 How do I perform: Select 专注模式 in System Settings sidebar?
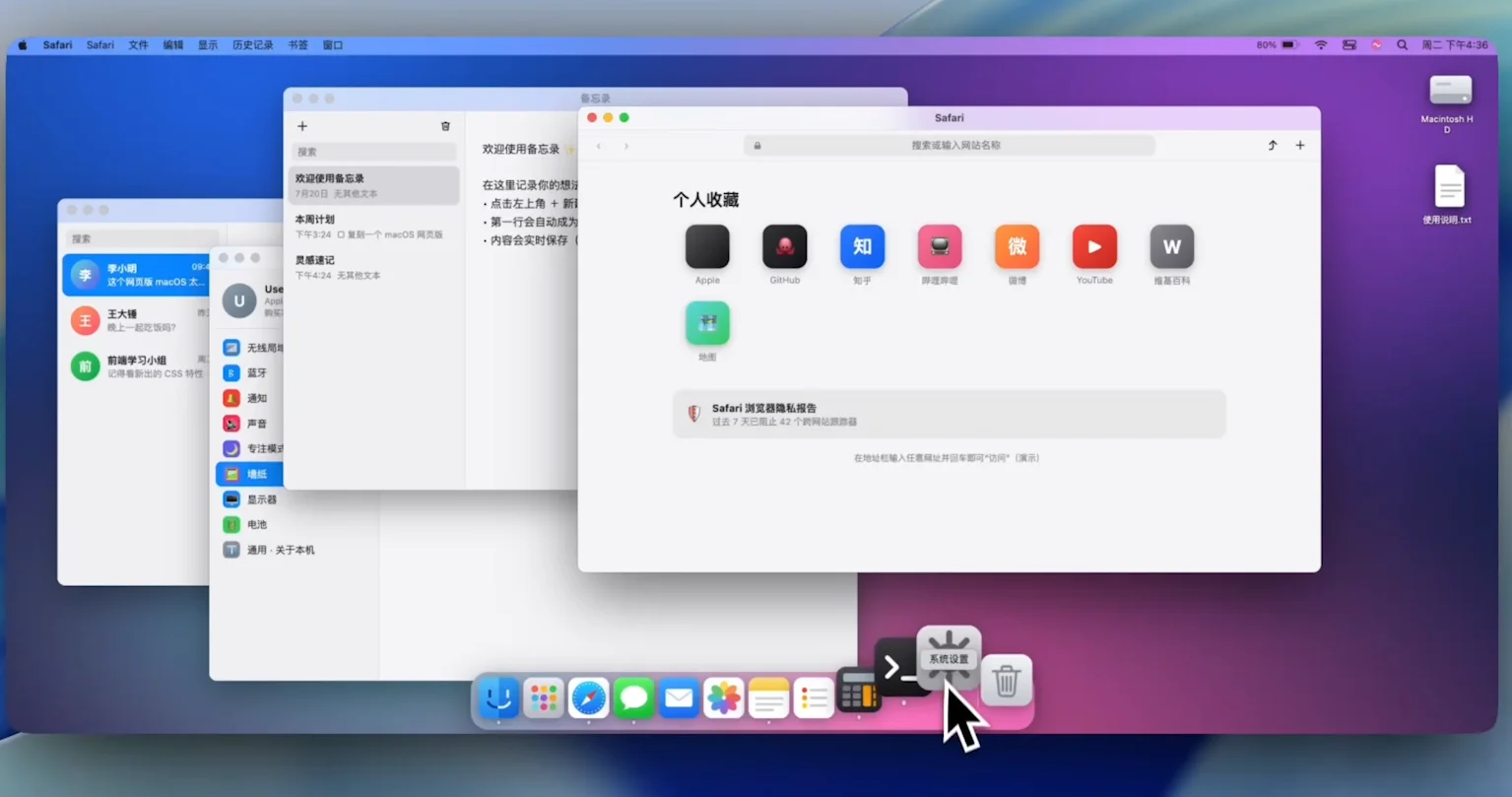pos(250,448)
